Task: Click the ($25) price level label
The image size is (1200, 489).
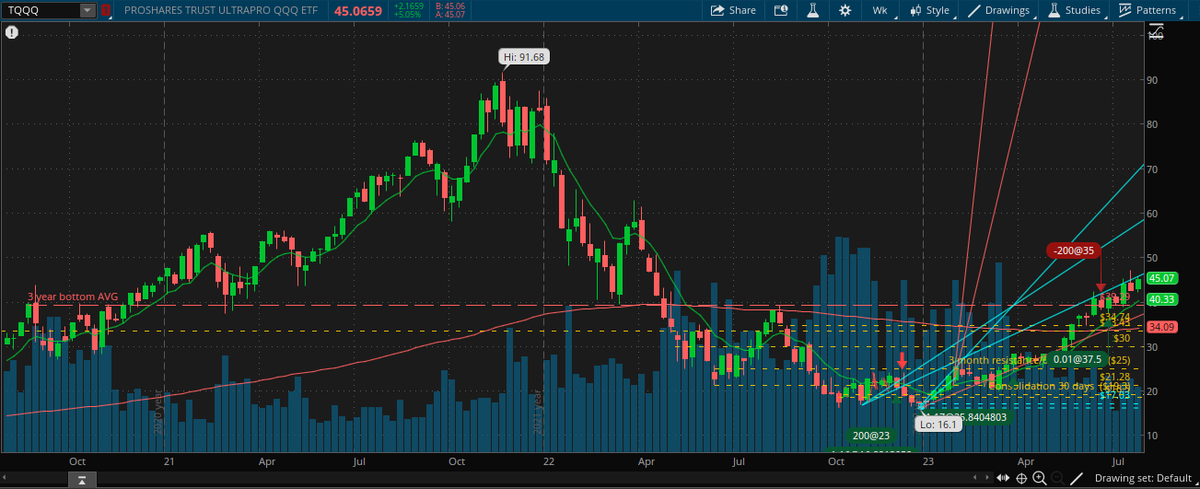Action: (x=1119, y=359)
